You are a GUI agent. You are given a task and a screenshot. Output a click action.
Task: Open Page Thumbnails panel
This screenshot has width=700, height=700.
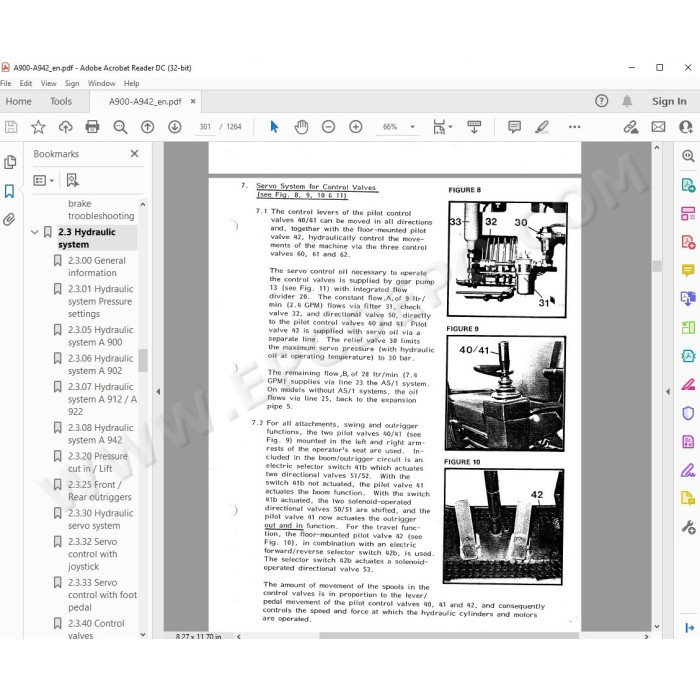pyautogui.click(x=10, y=162)
